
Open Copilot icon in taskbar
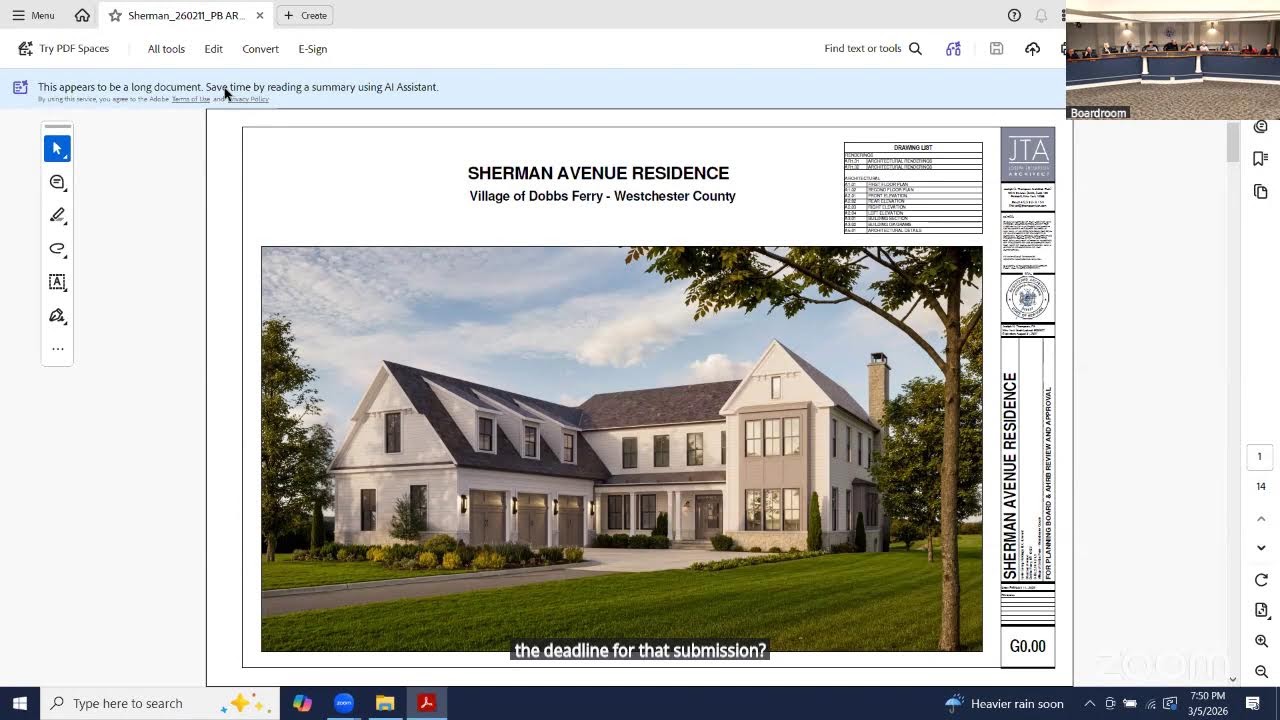tap(302, 703)
